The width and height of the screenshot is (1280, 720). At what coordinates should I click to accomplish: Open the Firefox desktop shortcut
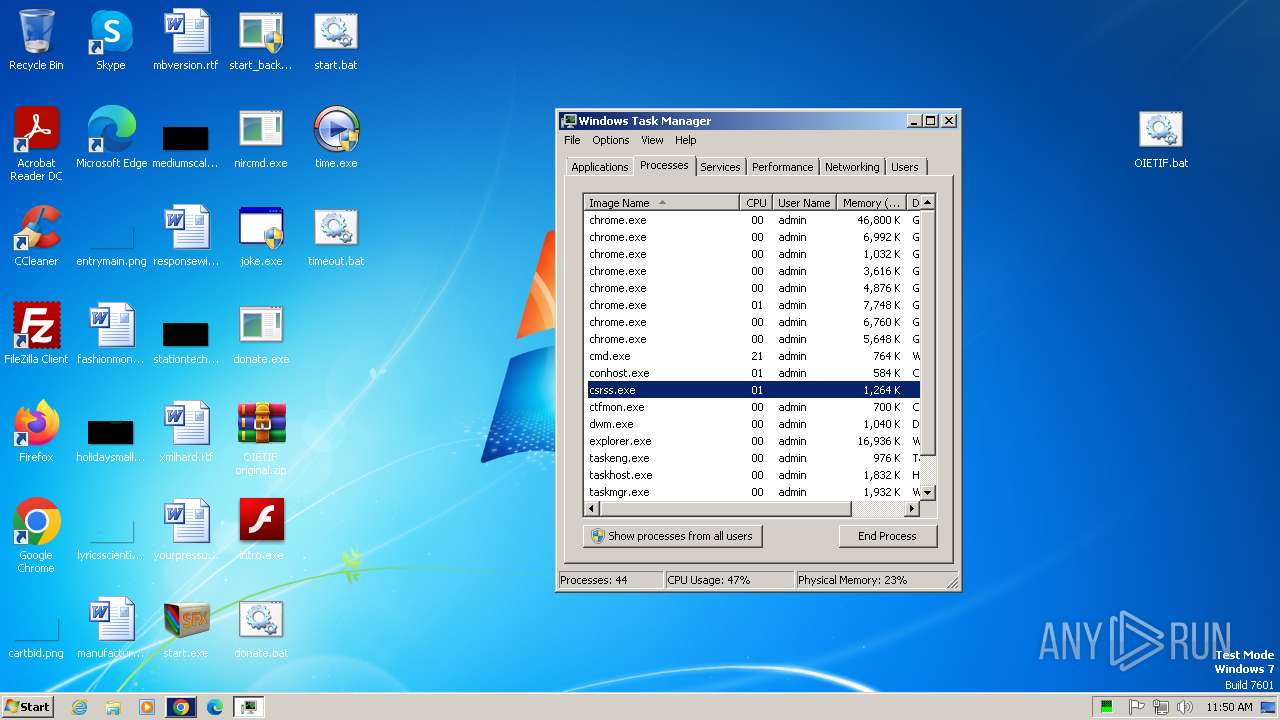[36, 432]
